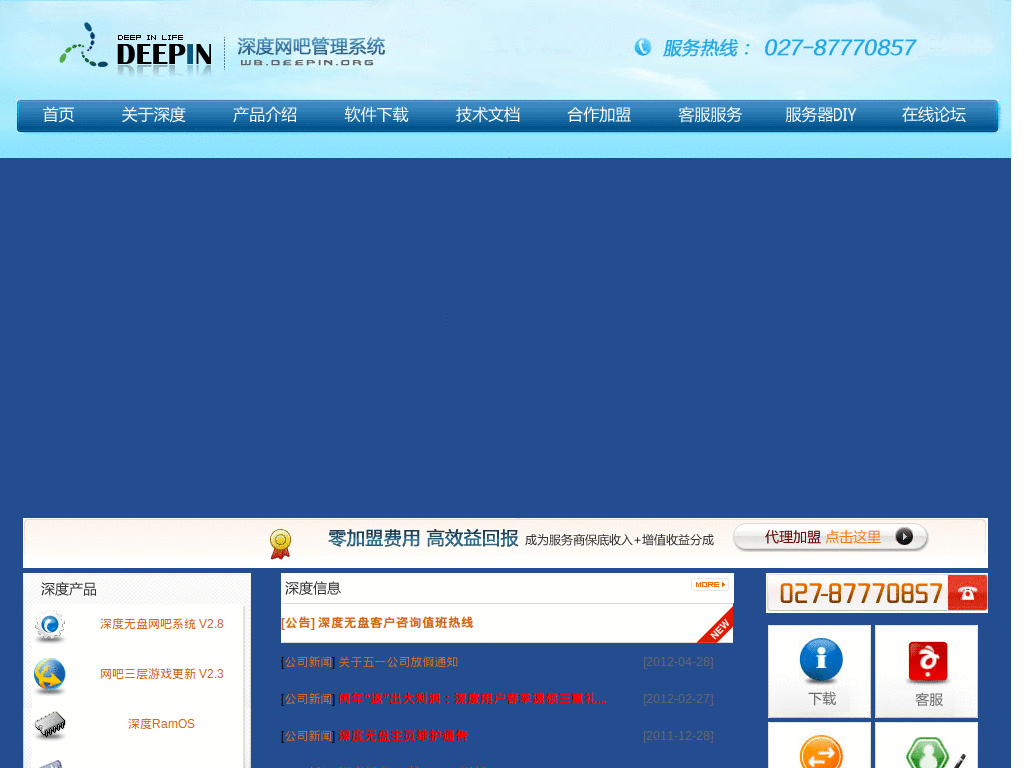Image resolution: width=1024 pixels, height=768 pixels.
Task: Open the 深度无盘网吧系统 V2.8 link
Action: (161, 624)
